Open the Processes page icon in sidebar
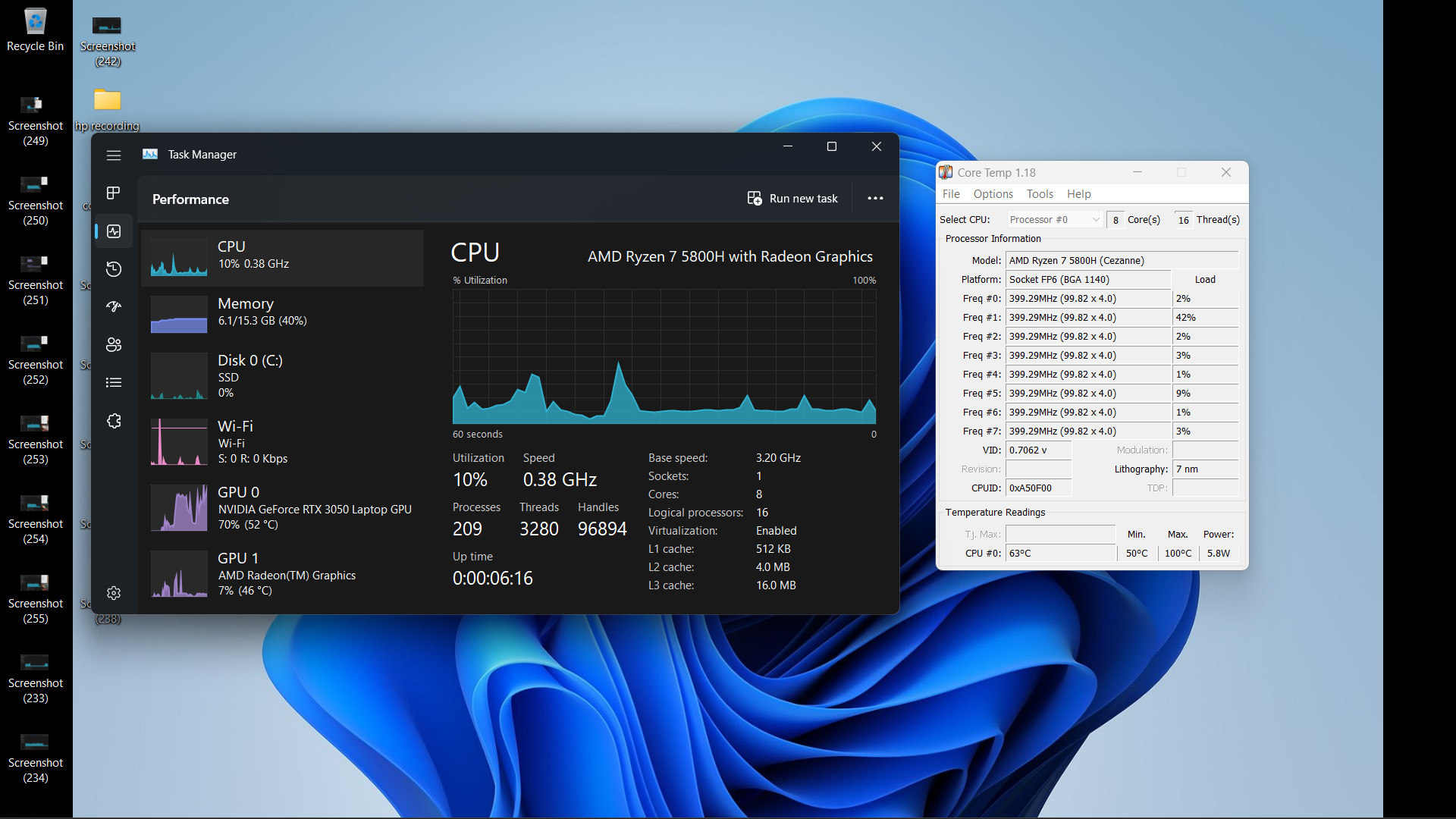 [x=114, y=193]
